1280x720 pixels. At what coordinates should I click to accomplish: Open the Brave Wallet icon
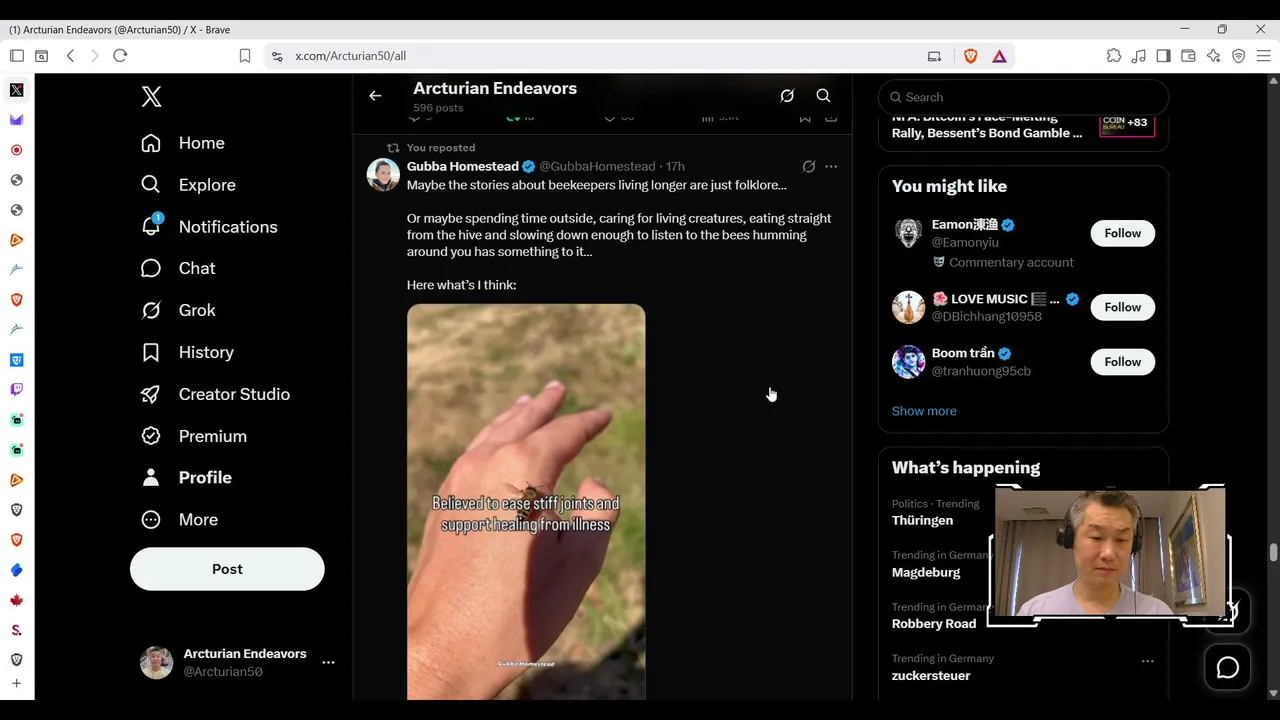coord(1188,56)
